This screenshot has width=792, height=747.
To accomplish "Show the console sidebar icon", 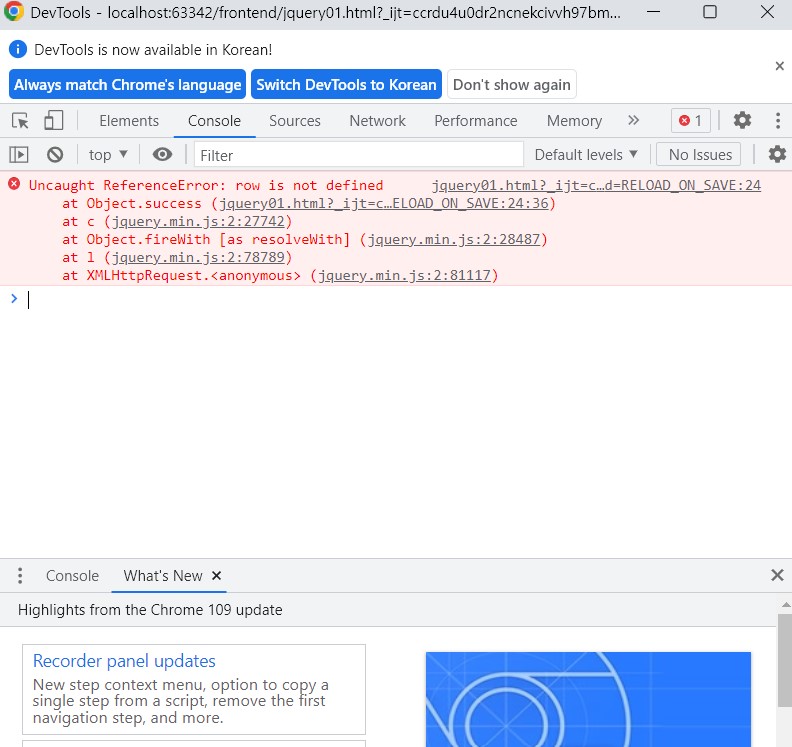I will [x=19, y=155].
